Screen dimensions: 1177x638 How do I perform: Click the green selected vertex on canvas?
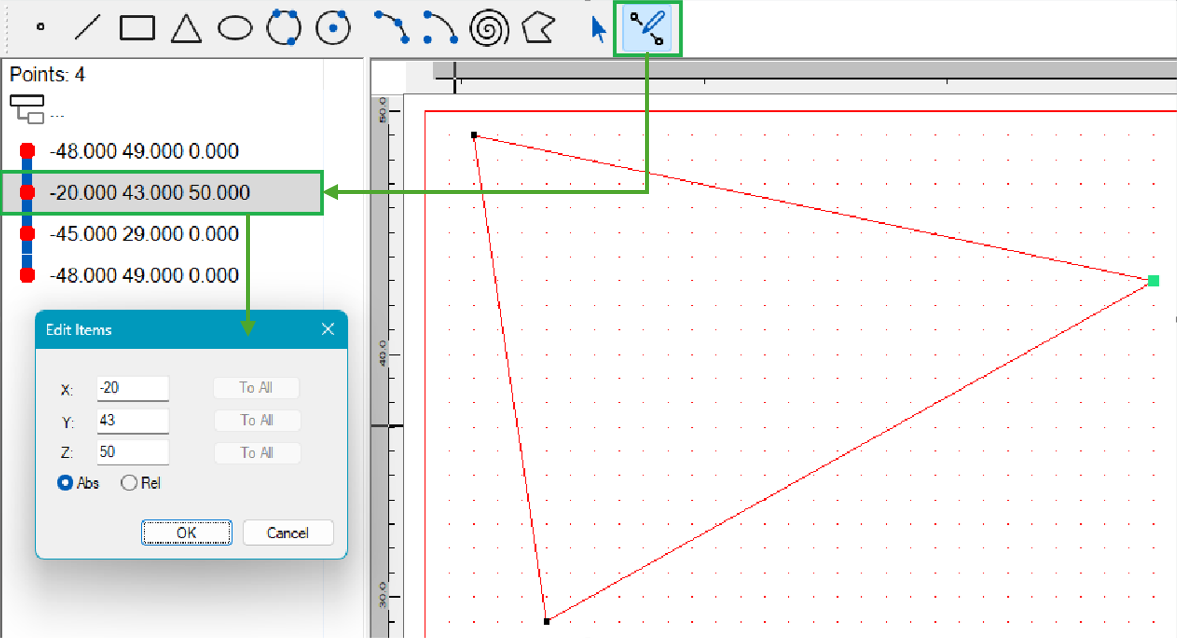pyautogui.click(x=1153, y=281)
